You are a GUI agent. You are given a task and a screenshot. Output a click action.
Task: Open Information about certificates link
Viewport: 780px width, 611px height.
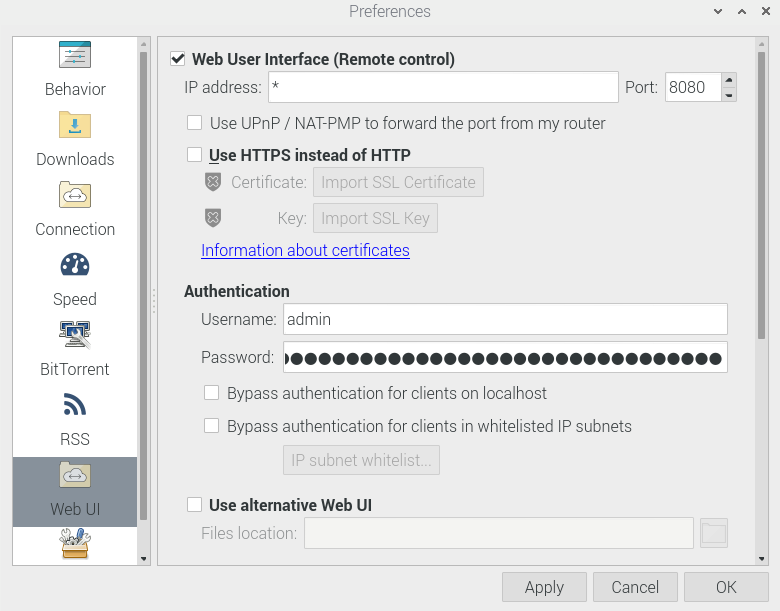305,250
